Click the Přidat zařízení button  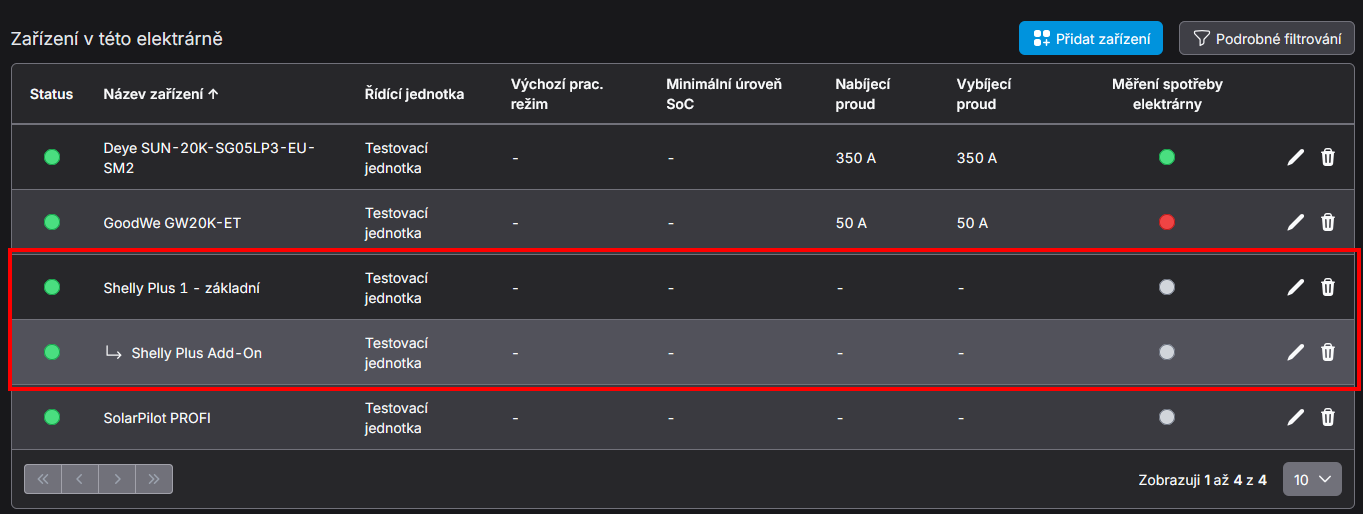(x=1091, y=39)
